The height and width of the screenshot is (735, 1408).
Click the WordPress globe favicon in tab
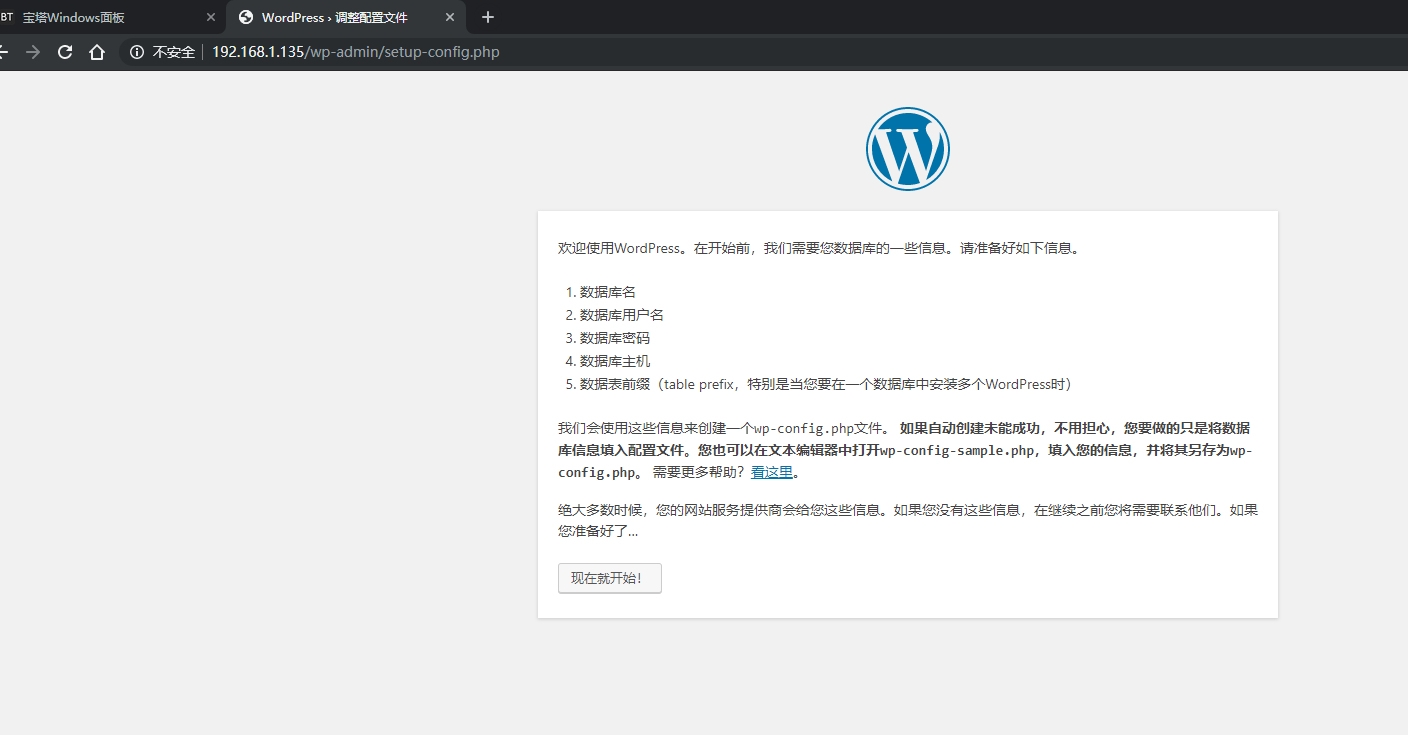(x=246, y=17)
